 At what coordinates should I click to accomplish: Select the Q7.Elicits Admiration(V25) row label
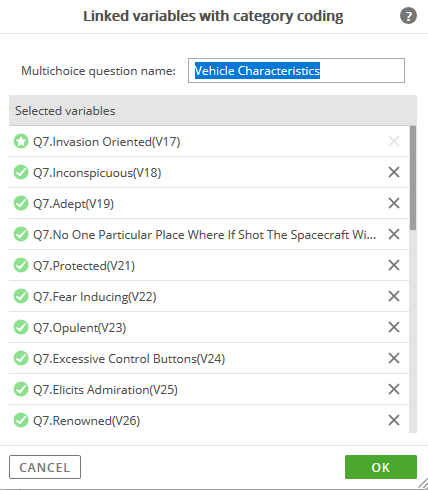point(105,390)
